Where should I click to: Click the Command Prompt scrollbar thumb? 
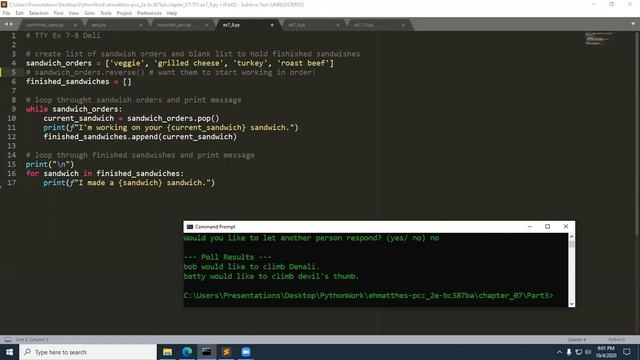click(x=571, y=244)
